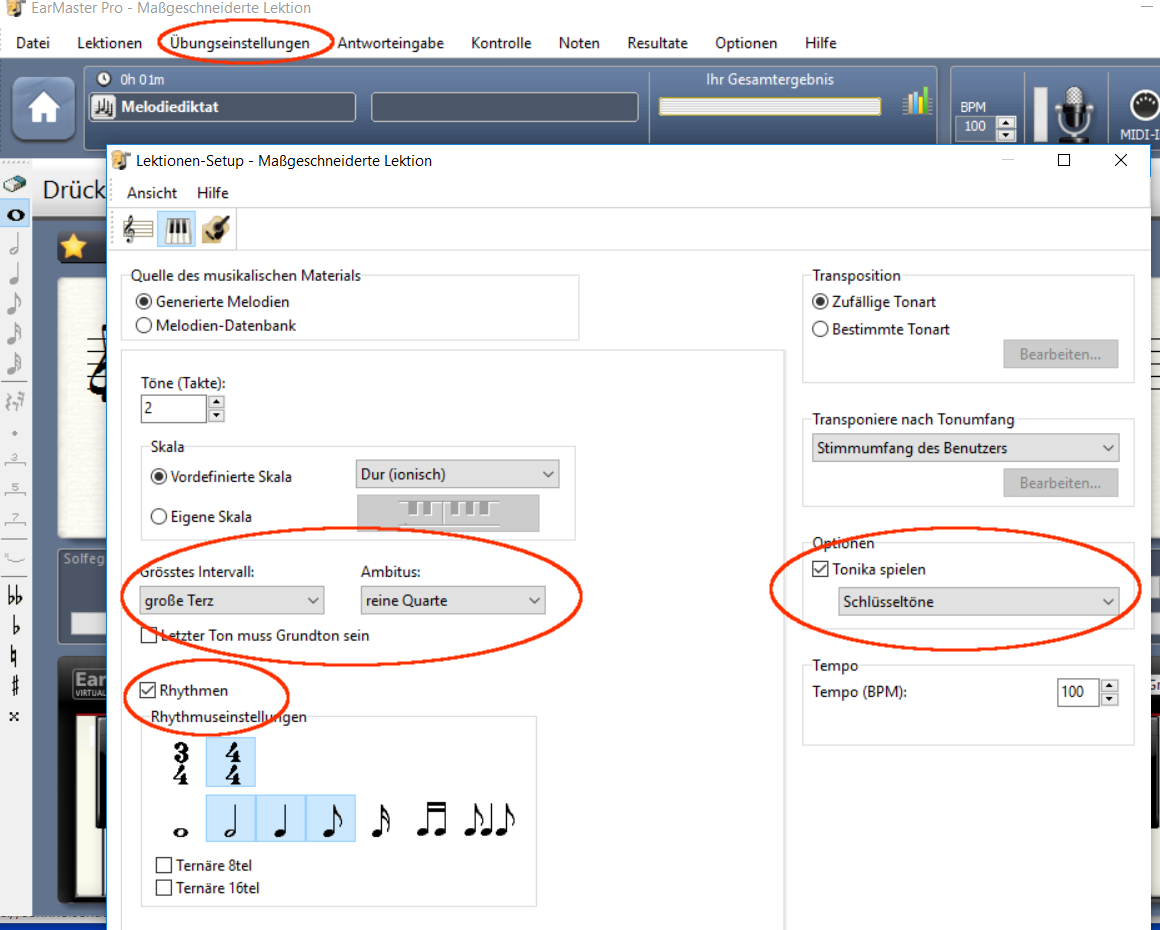The height and width of the screenshot is (930, 1160).
Task: Switch to piano keyboard view in Lektionen-Setup
Action: coord(178,229)
